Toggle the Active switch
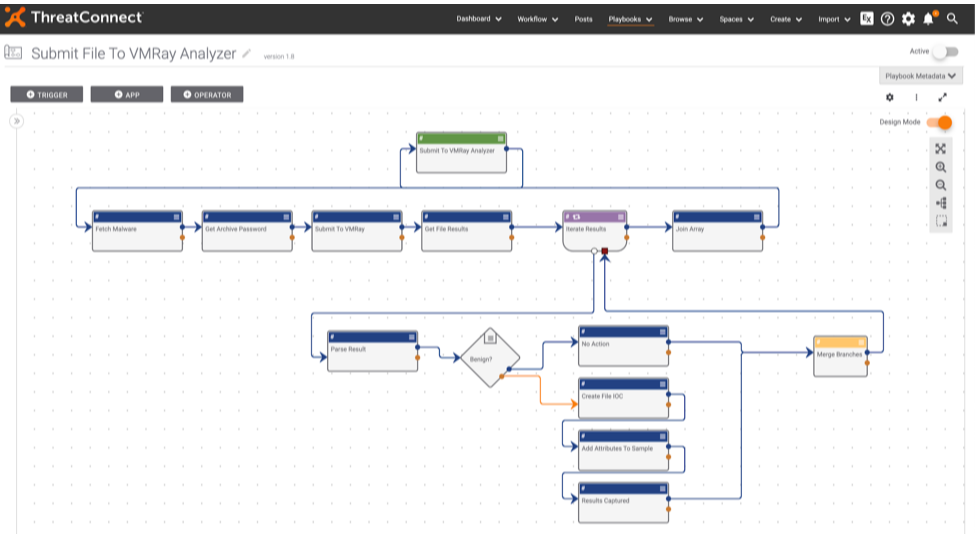 click(x=945, y=52)
